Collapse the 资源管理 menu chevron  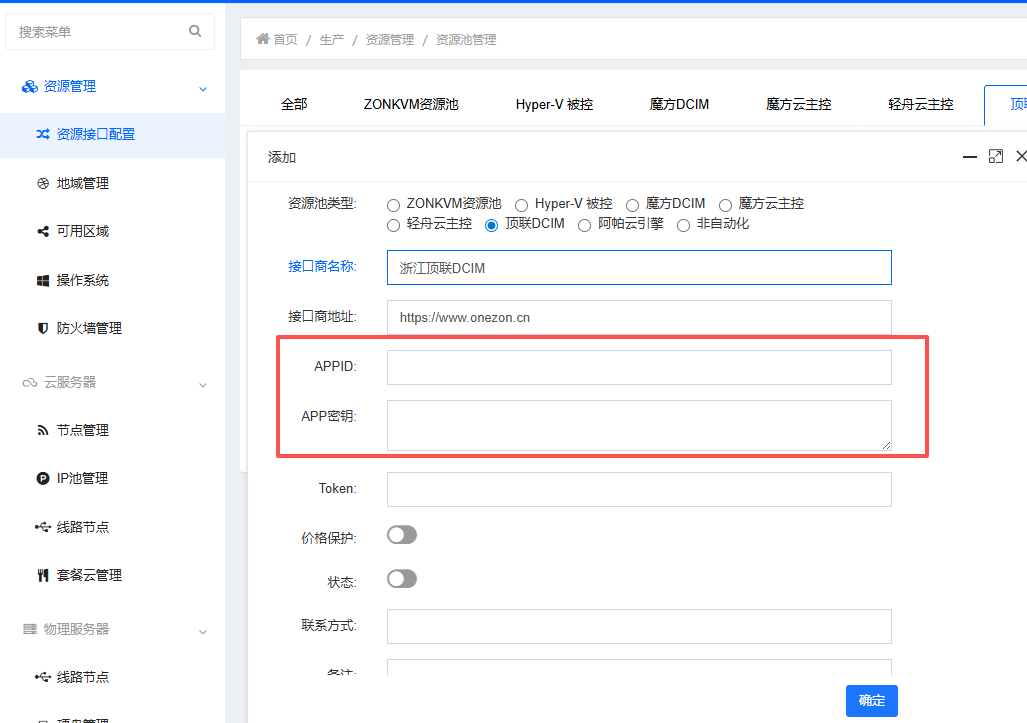coord(203,88)
